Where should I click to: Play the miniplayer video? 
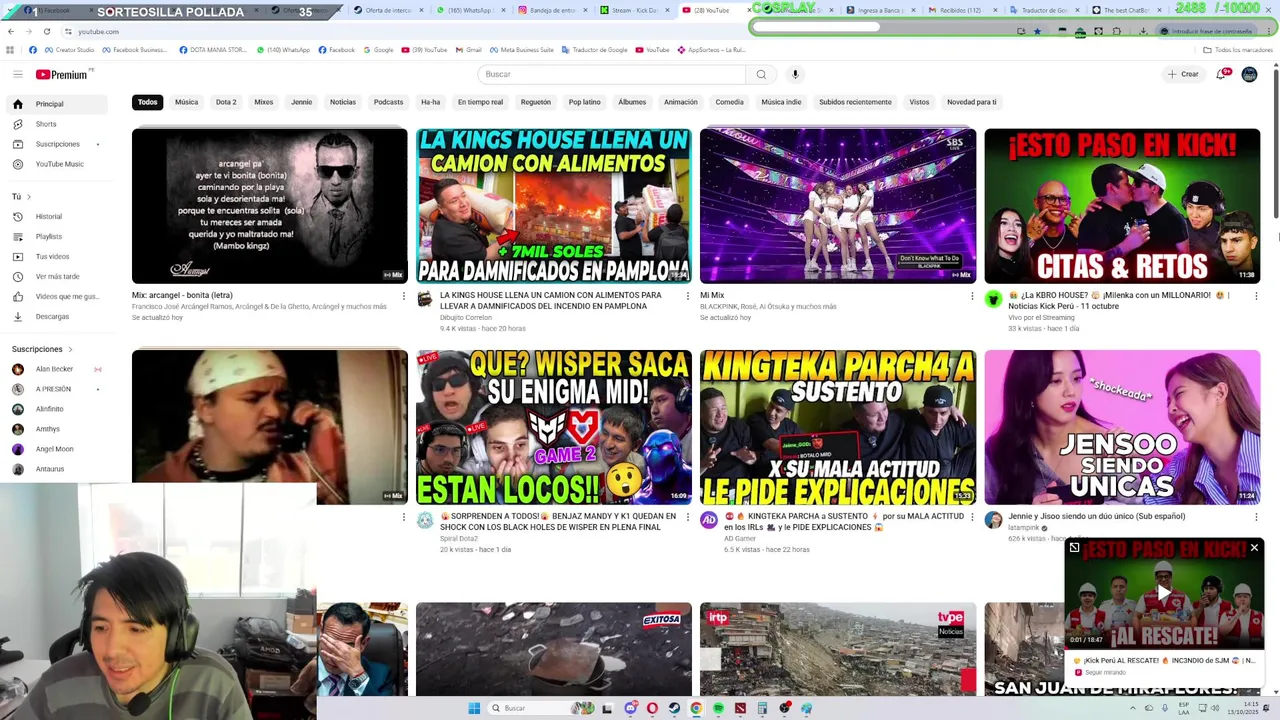point(1163,593)
